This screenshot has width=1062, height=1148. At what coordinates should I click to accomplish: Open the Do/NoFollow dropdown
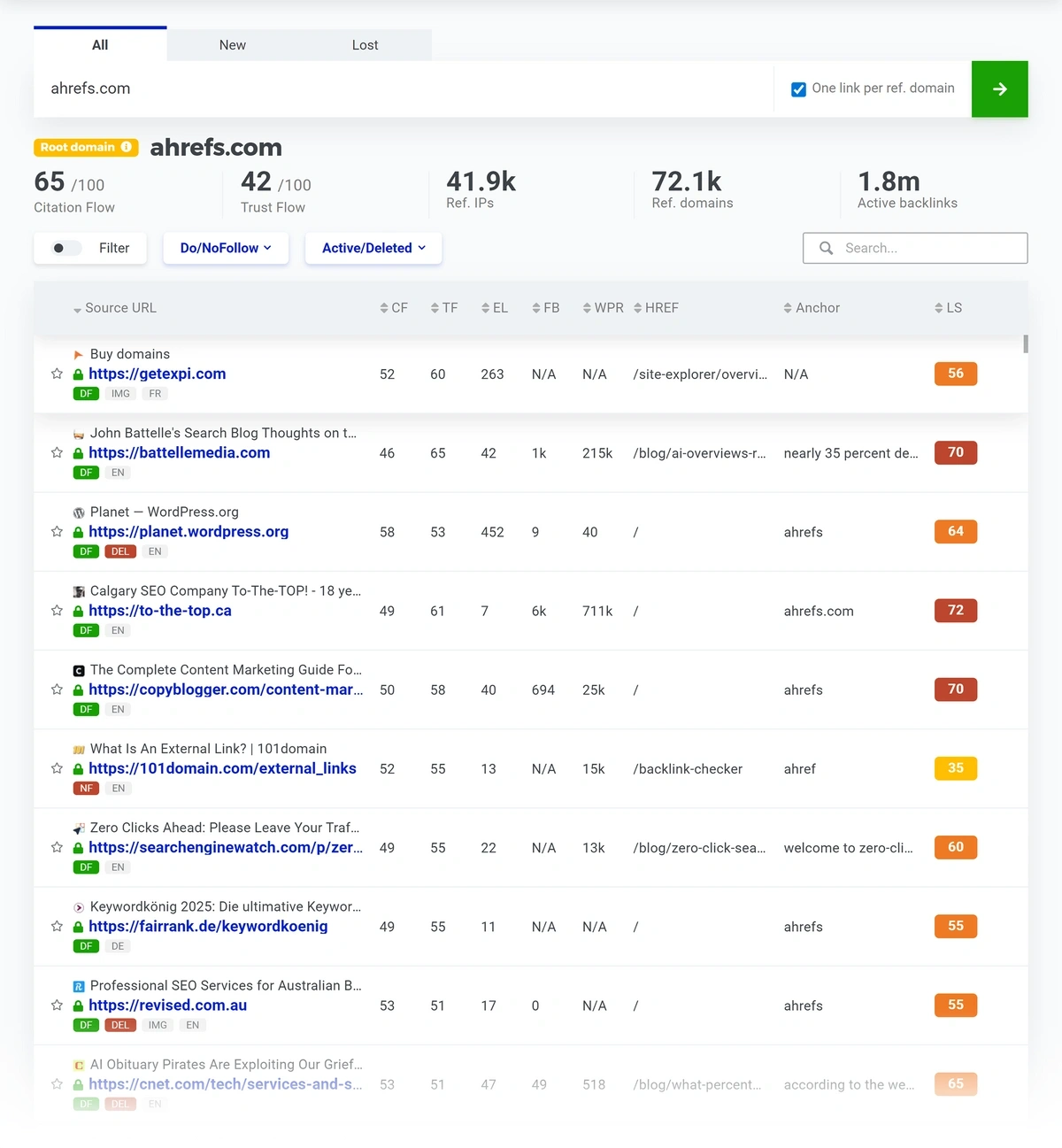226,248
